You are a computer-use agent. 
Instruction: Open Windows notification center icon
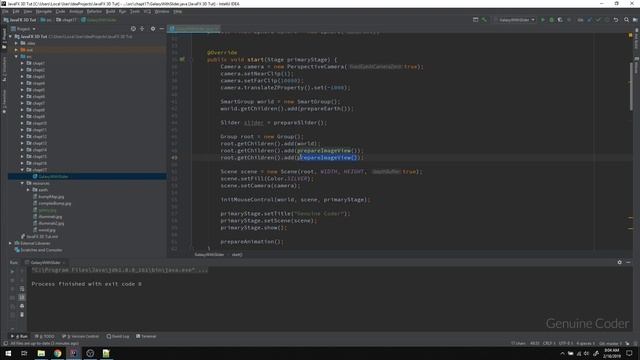(x=629, y=353)
